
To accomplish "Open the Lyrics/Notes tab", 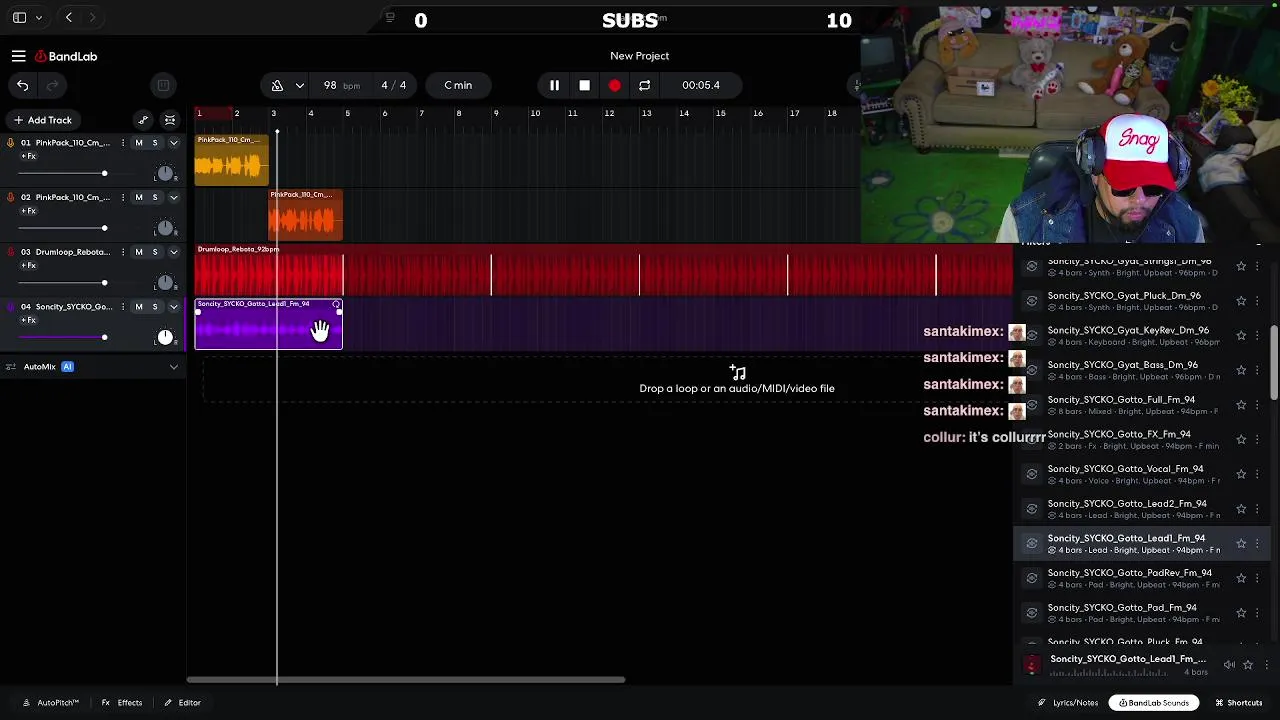I will pos(1067,703).
